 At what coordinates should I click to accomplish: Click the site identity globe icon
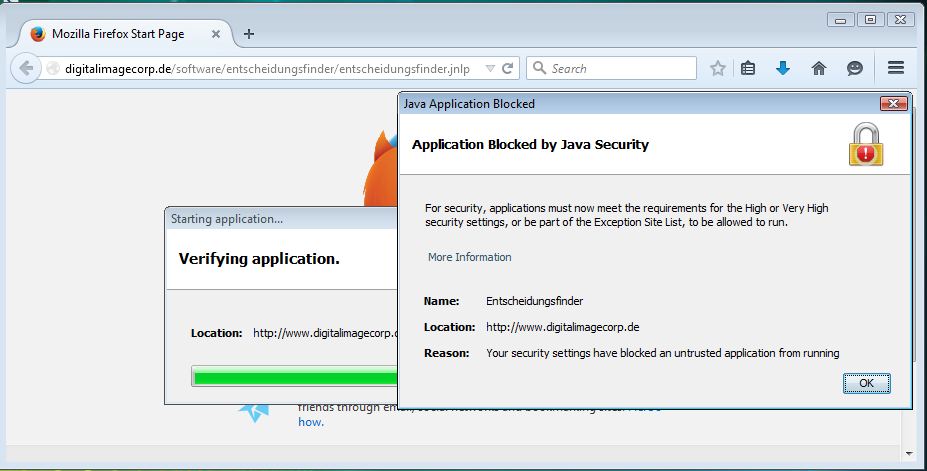(x=53, y=69)
